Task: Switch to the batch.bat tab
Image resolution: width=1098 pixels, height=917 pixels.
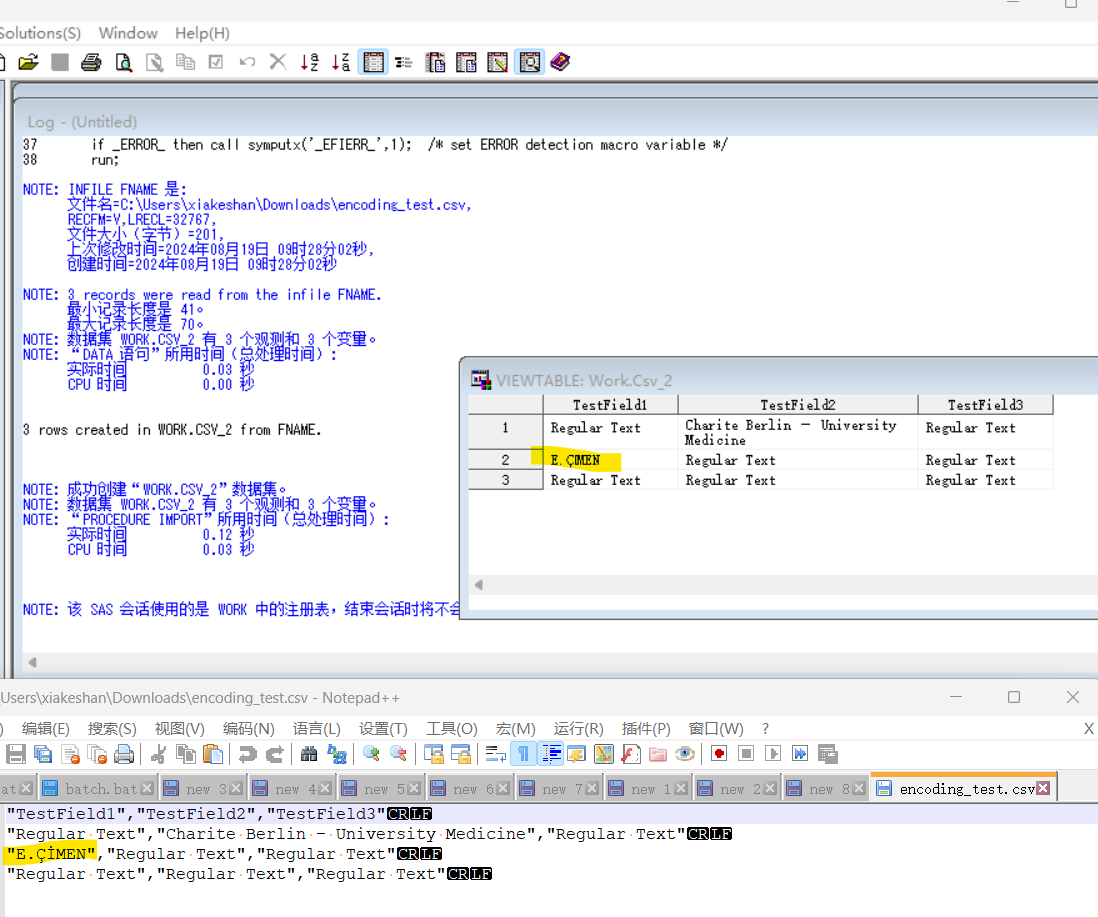Action: 101,789
